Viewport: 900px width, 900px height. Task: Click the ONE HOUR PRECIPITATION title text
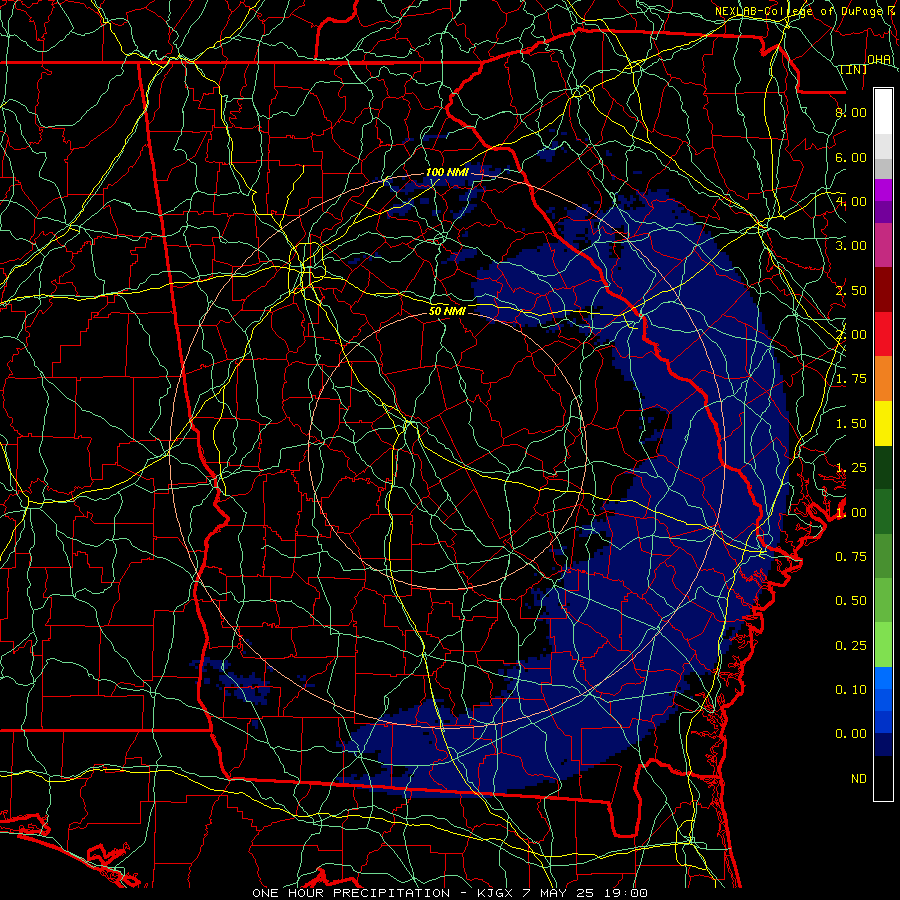(x=351, y=893)
